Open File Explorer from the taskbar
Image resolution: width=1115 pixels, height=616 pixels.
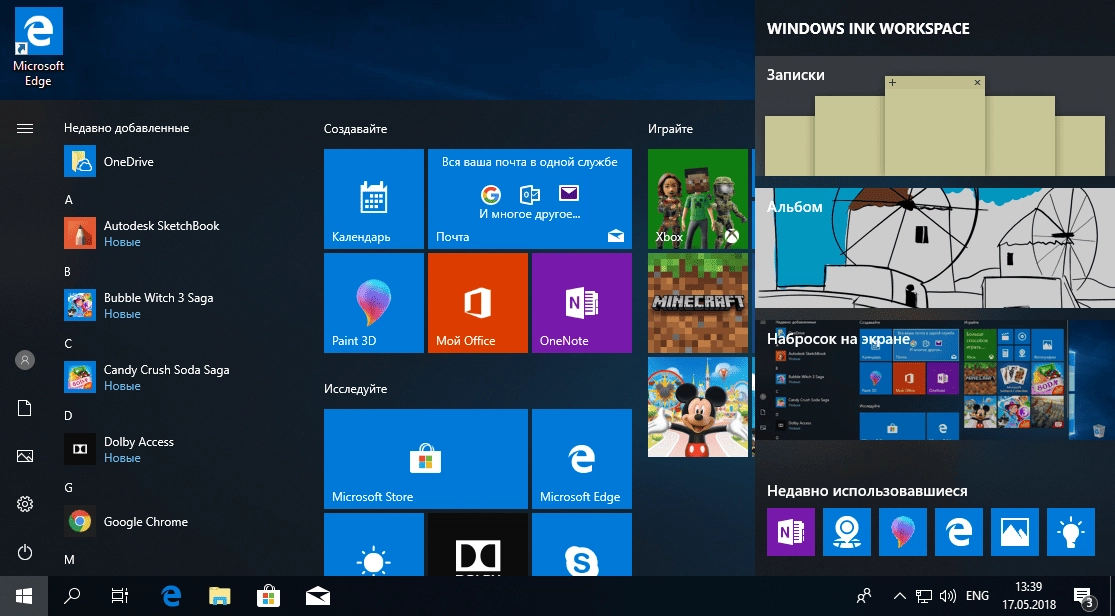(220, 596)
